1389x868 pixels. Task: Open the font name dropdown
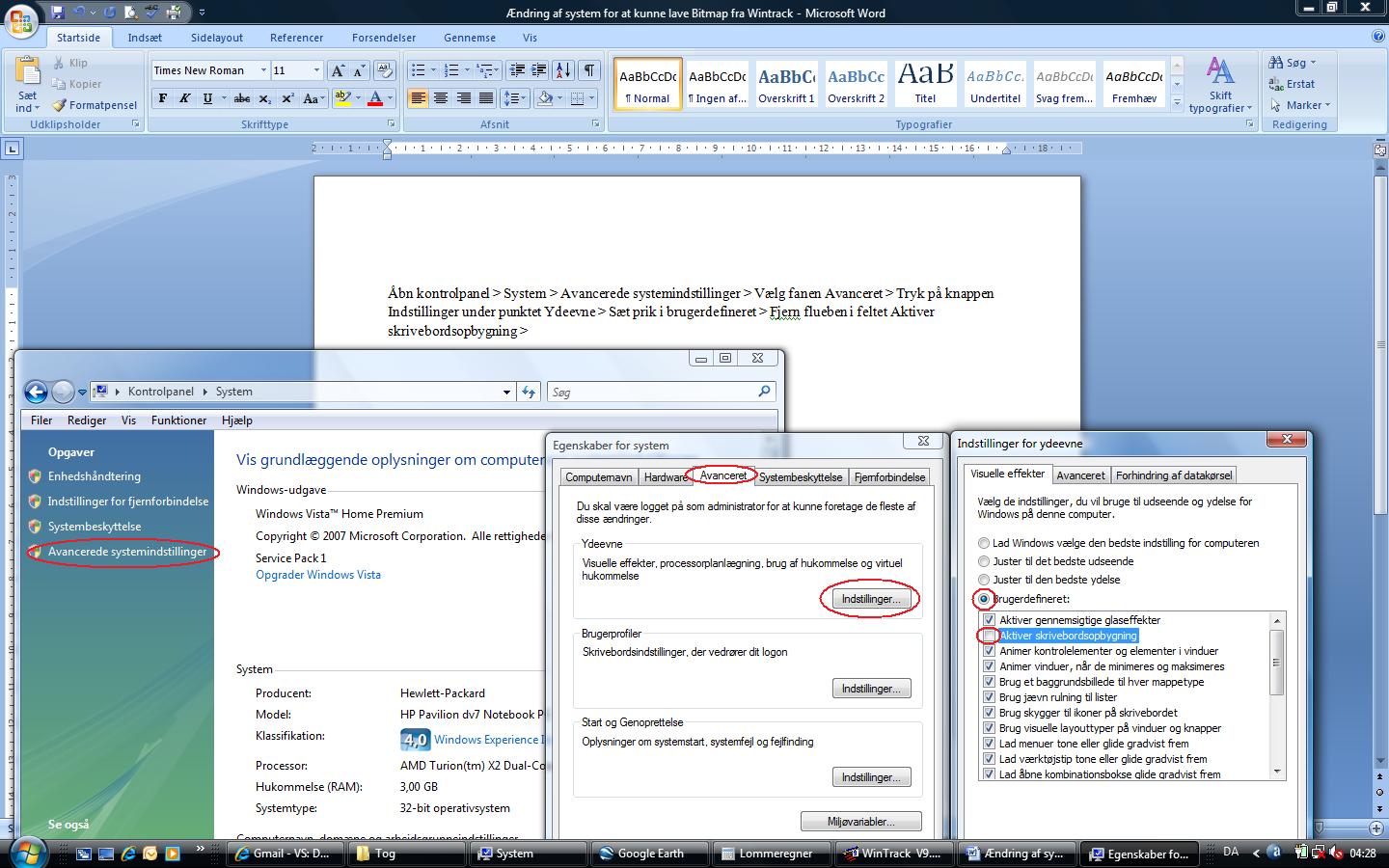(x=262, y=70)
